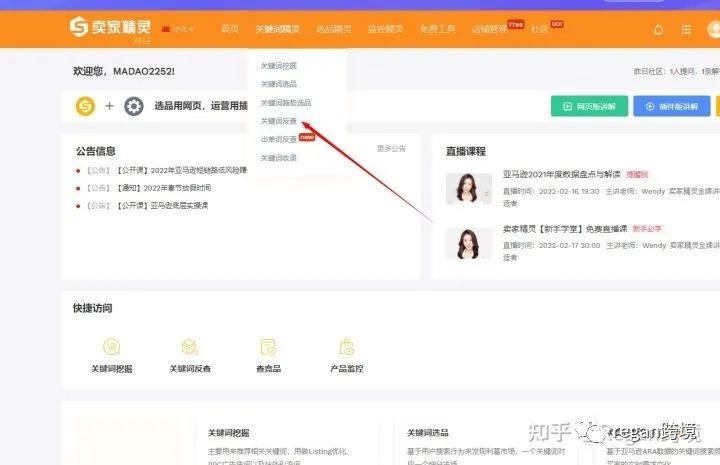Choose 关键词挖掘 in the dropdown menu
720x465 pixels.
coord(279,66)
